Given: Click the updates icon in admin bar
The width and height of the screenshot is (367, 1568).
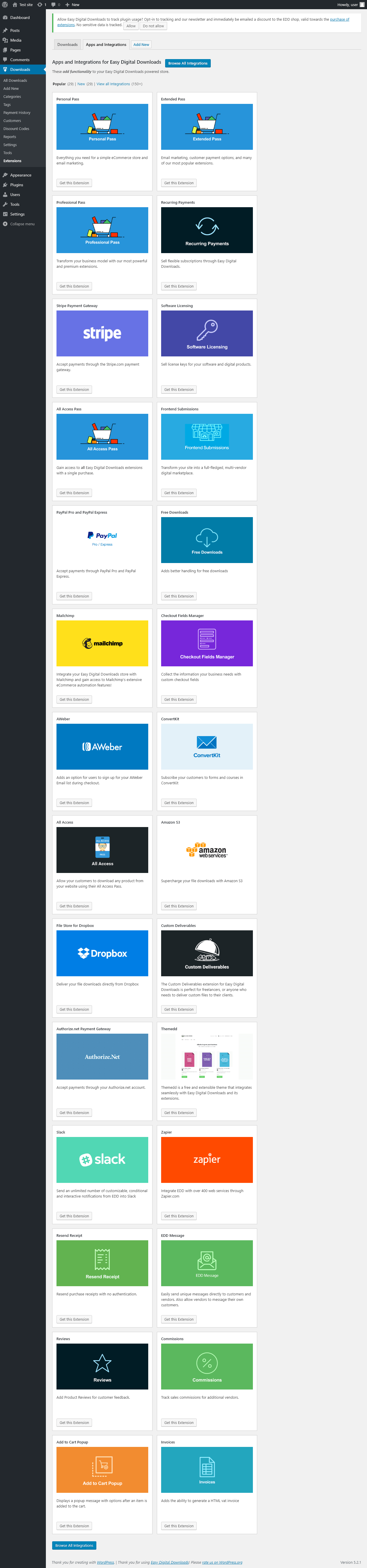Looking at the screenshot, I should click(42, 4).
